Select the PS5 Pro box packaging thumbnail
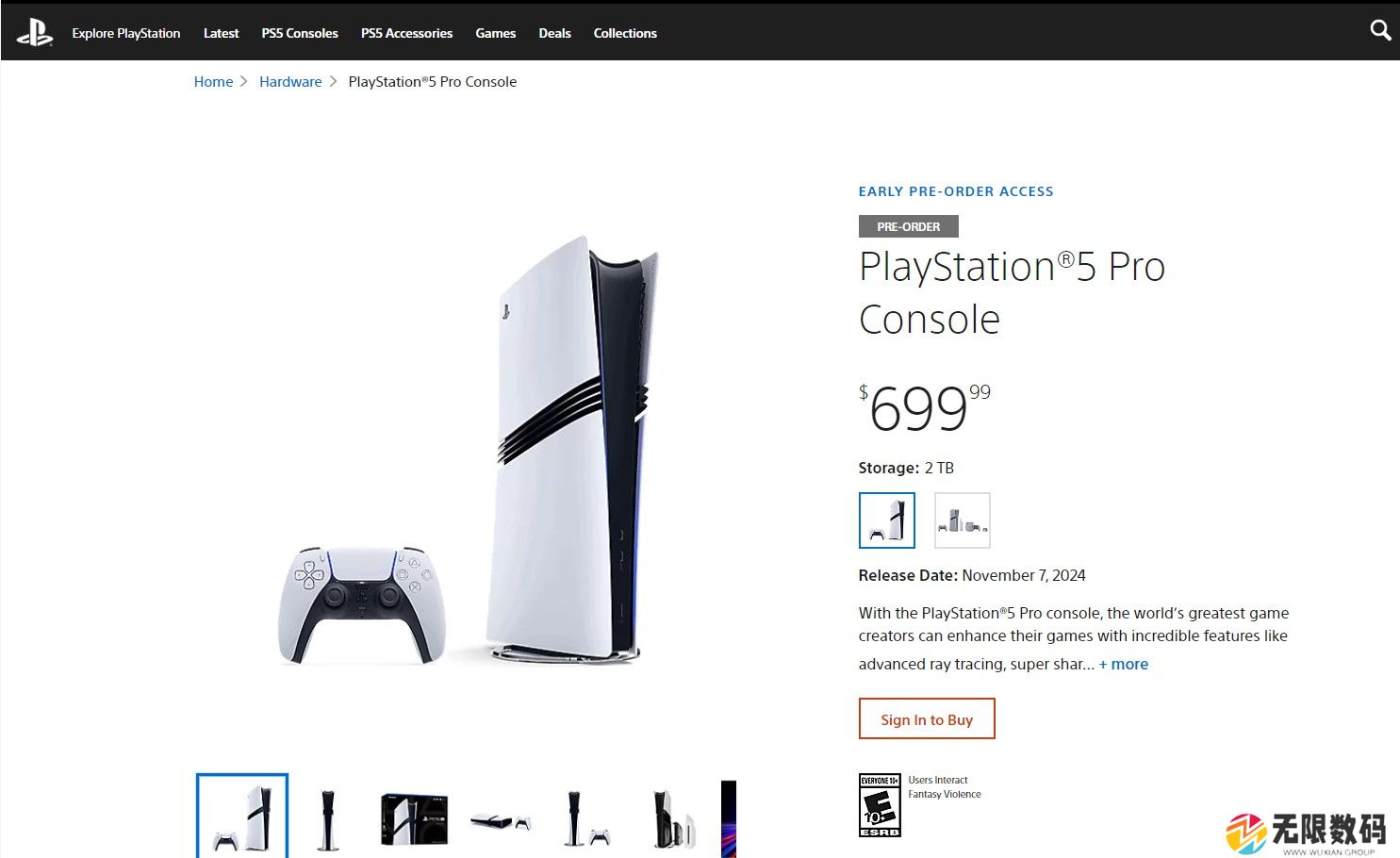Viewport: 1400px width, 858px height. pos(414,818)
